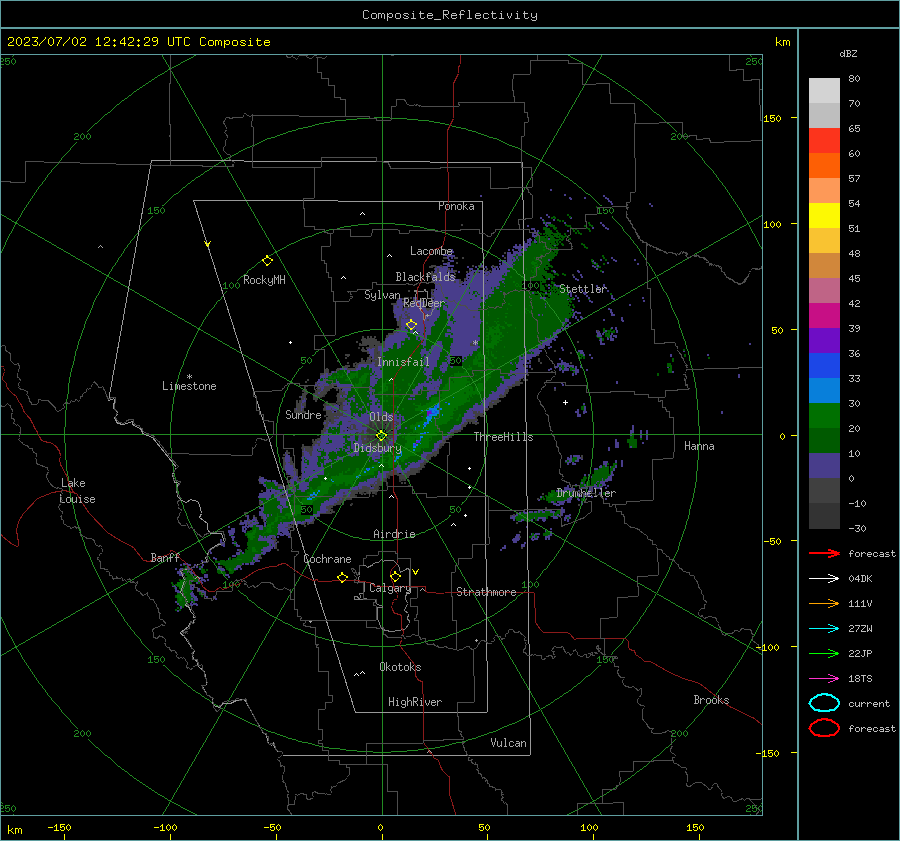Click the Airdrie town label
Screen dimensions: 900x841
click(x=394, y=534)
